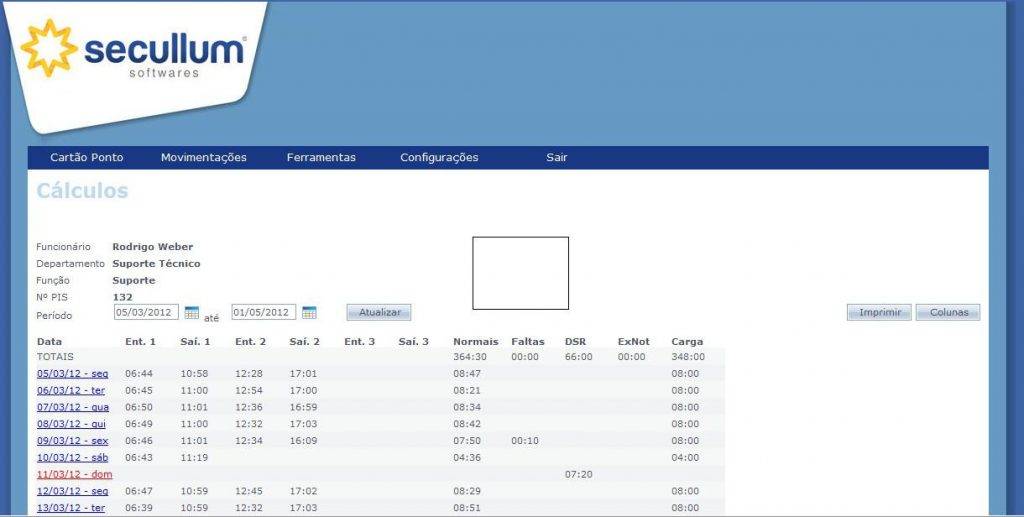This screenshot has height=517, width=1024.
Task: Open the Configurações menu
Action: tap(439, 157)
